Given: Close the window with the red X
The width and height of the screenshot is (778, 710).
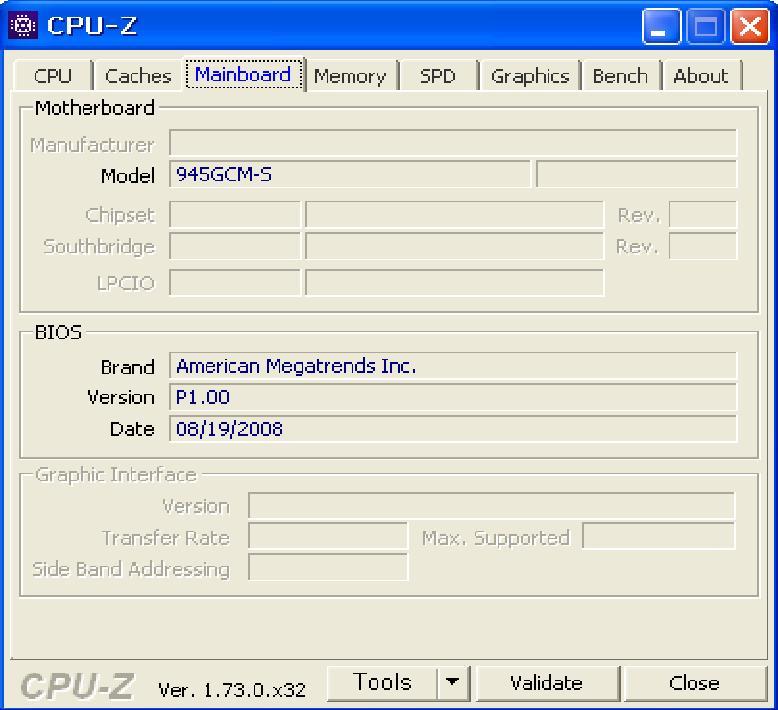Looking at the screenshot, I should point(747,26).
